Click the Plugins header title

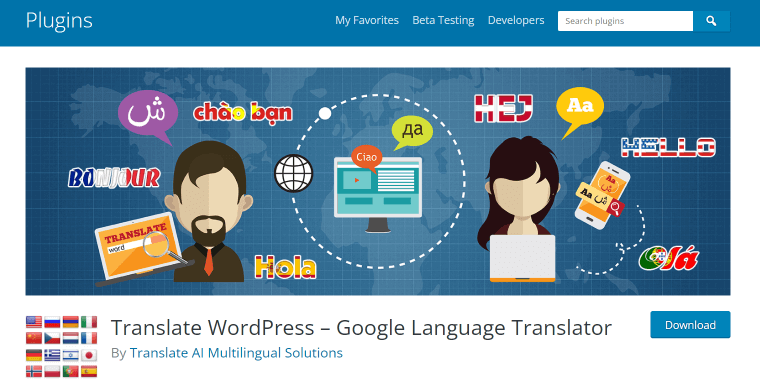[59, 20]
